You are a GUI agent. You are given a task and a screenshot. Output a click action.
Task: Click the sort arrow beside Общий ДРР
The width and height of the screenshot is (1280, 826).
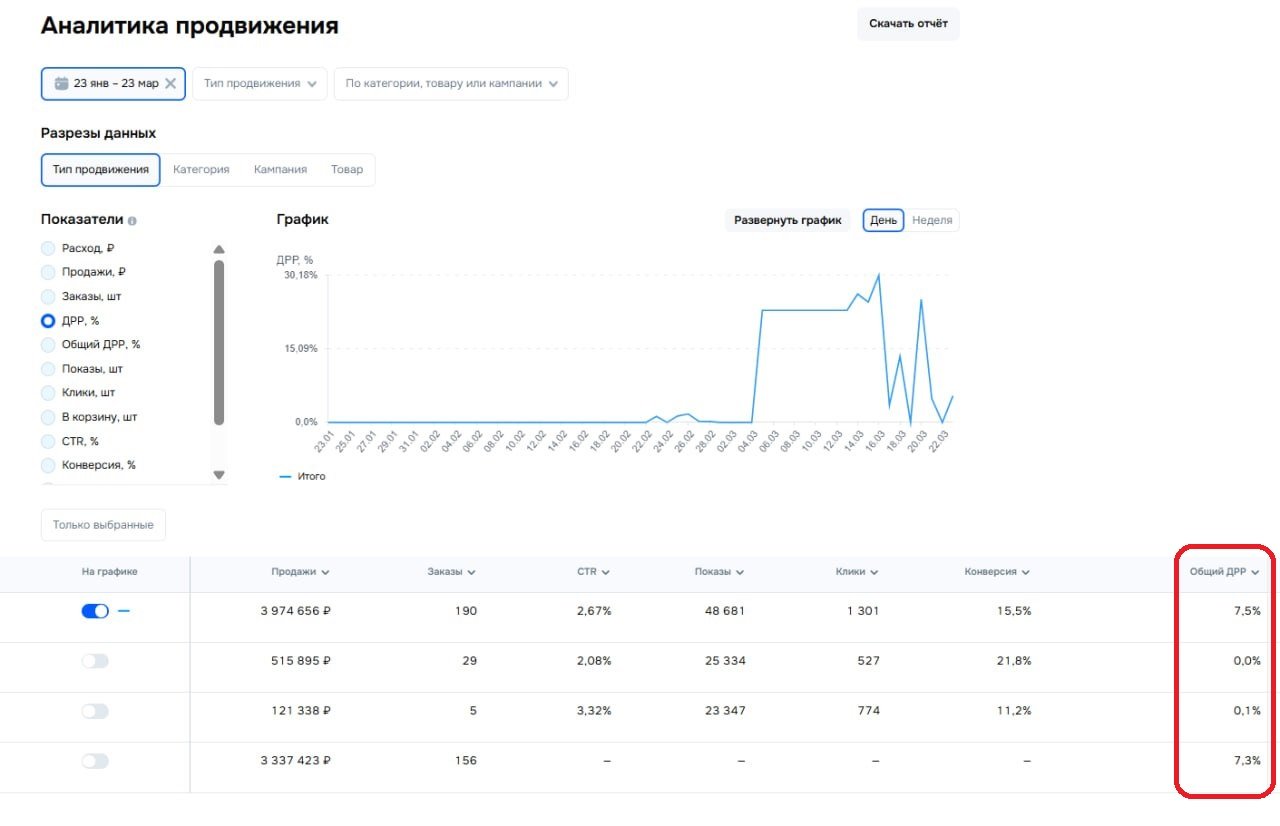[x=1254, y=572]
